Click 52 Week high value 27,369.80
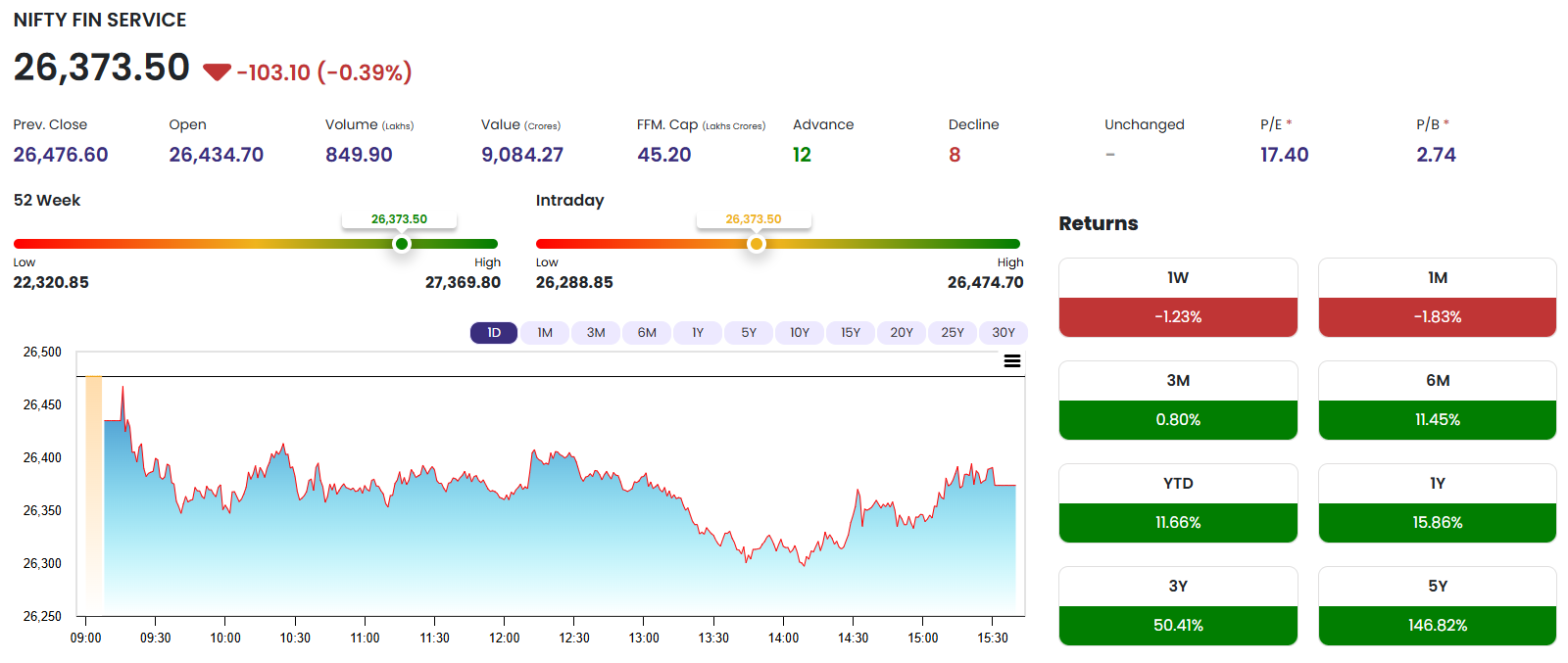 [x=463, y=282]
